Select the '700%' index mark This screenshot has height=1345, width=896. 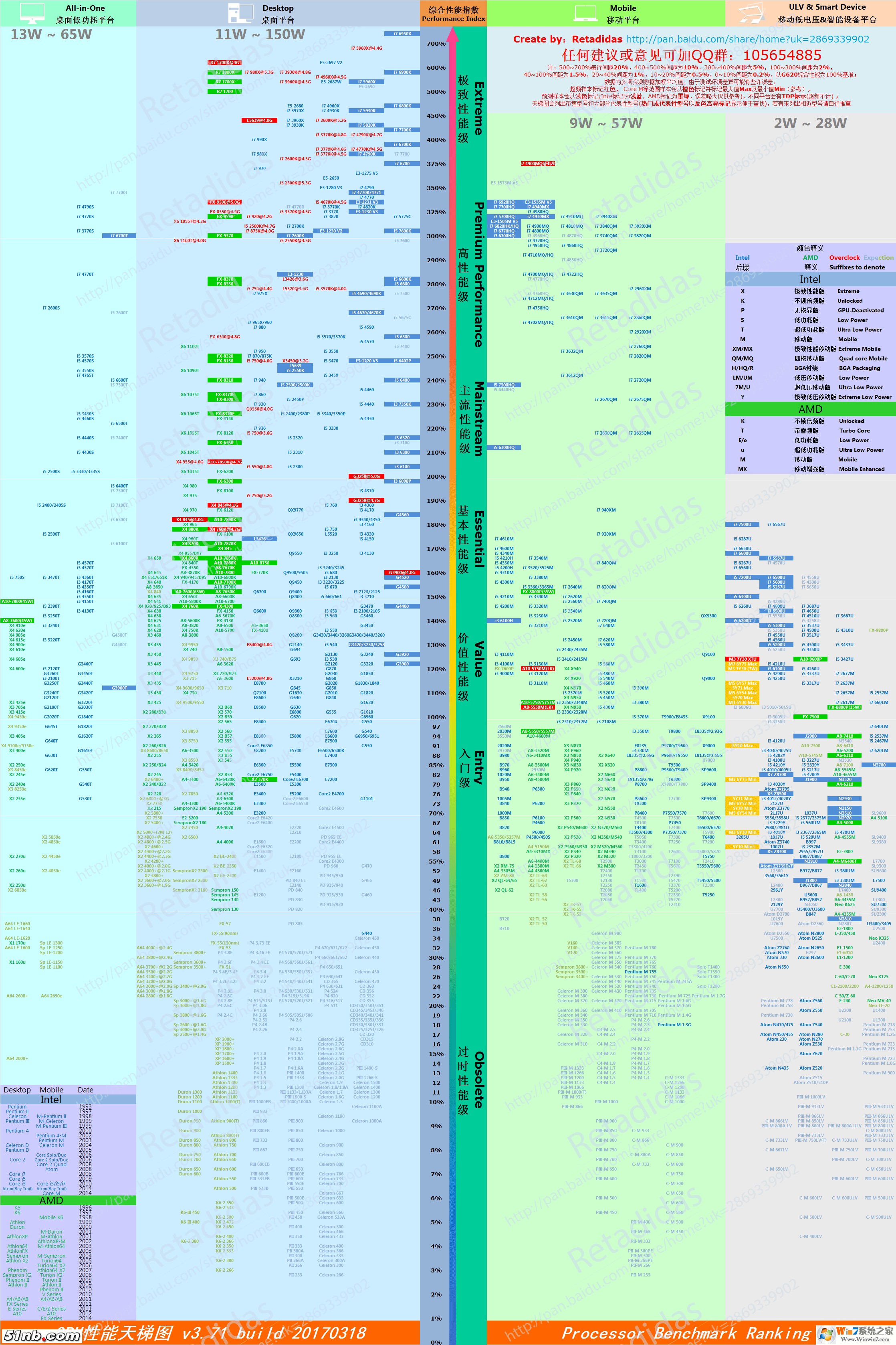tap(436, 43)
